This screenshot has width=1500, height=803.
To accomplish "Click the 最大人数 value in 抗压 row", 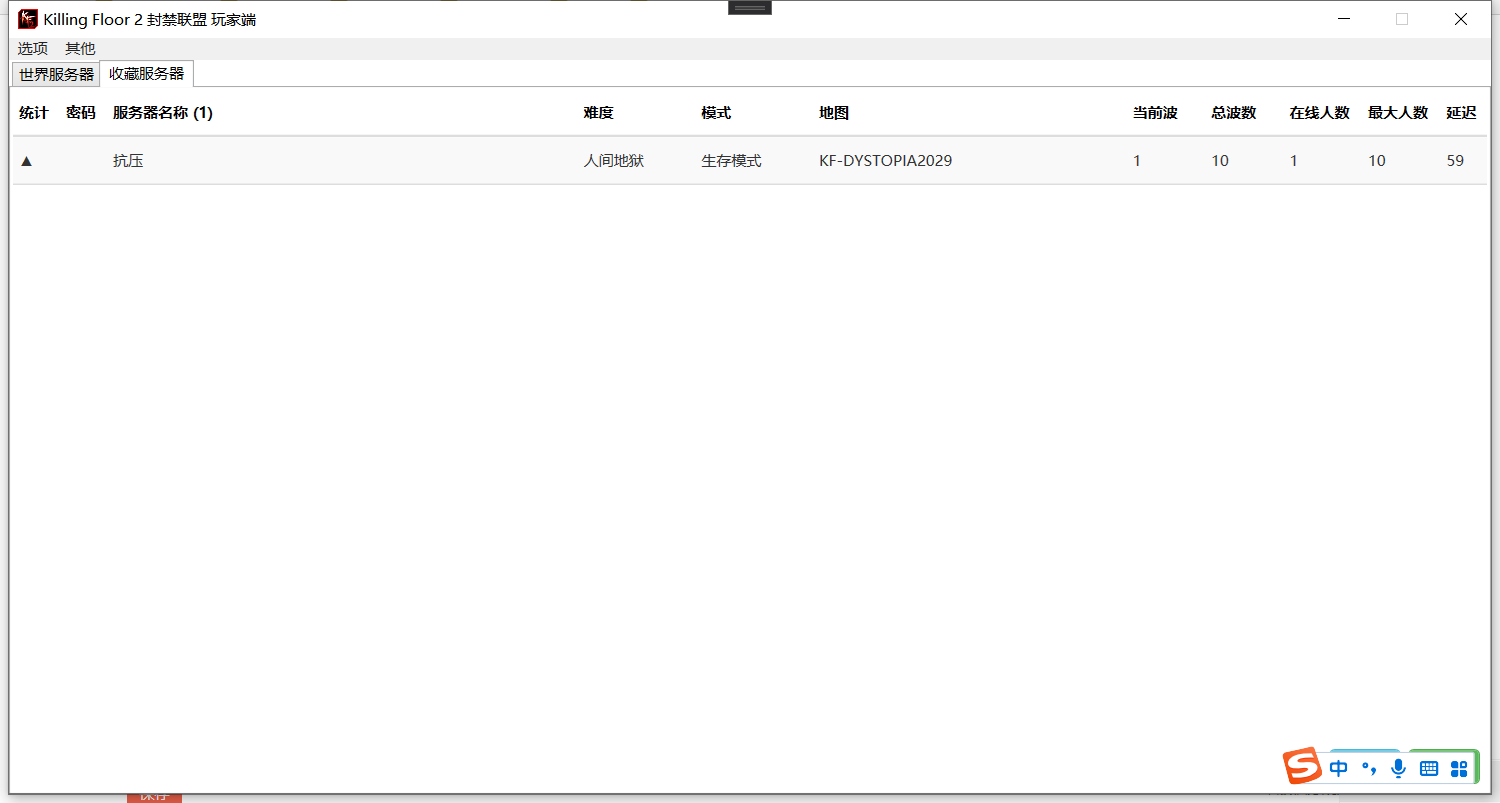I will [1377, 161].
